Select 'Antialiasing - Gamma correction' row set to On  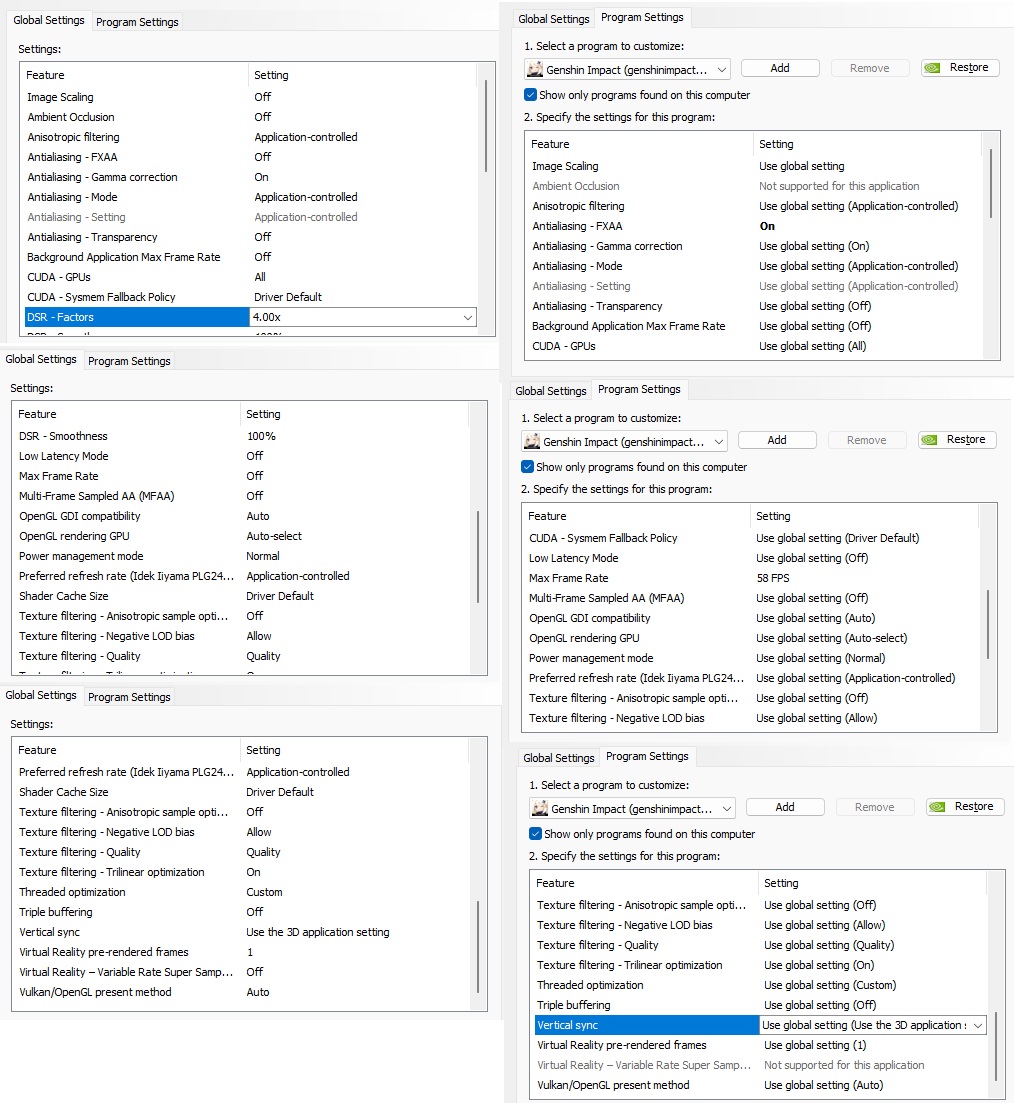251,177
